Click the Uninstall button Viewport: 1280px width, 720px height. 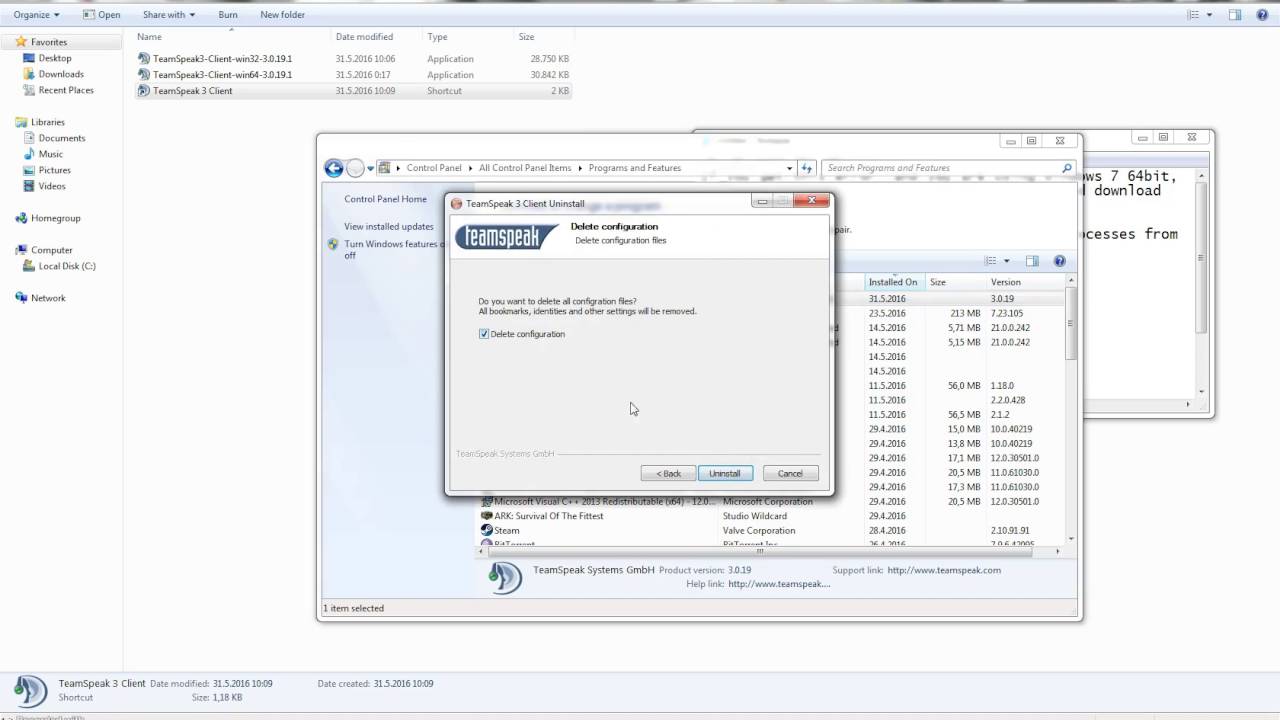click(725, 473)
